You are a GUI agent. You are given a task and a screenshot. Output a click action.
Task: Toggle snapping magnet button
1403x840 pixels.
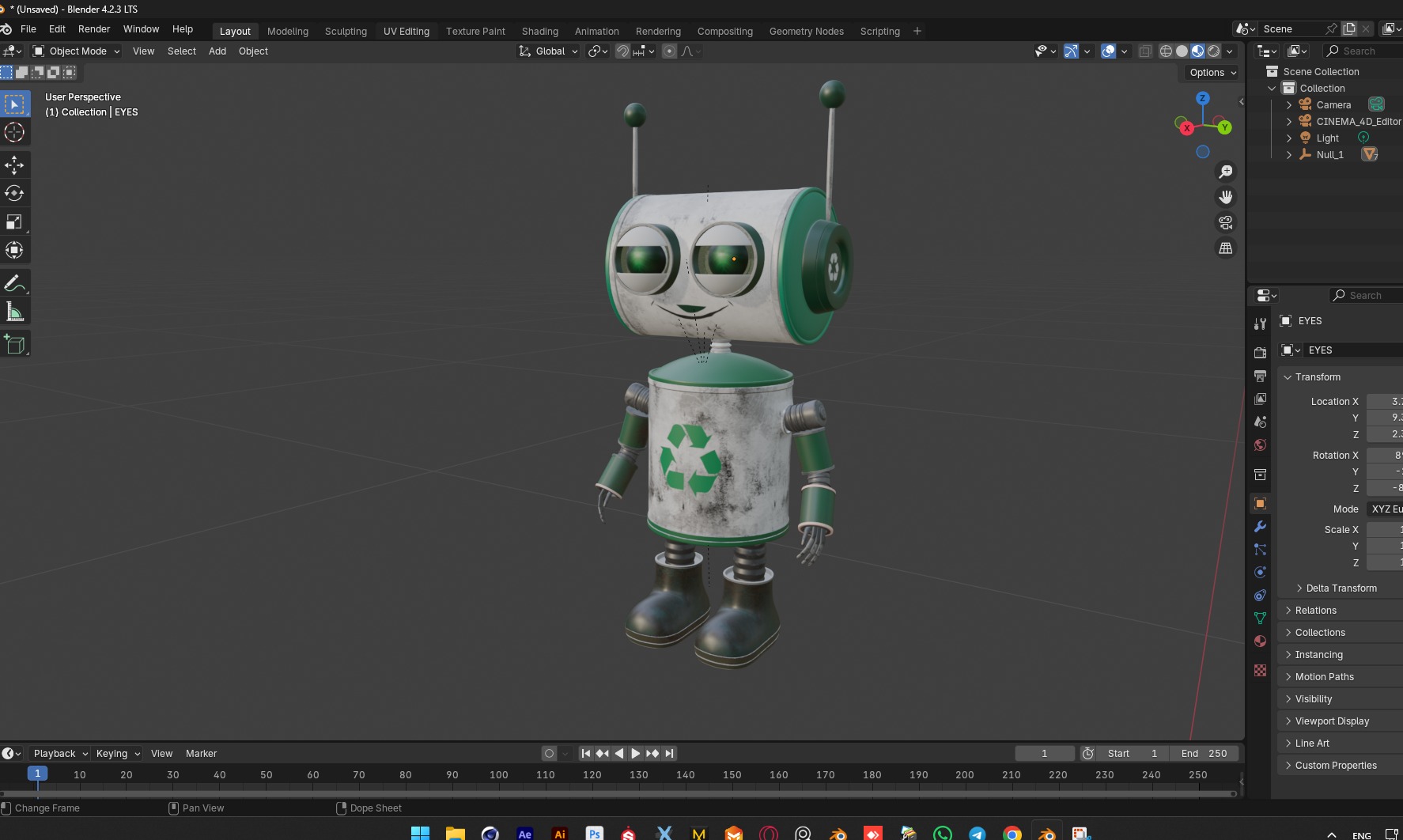pos(623,51)
